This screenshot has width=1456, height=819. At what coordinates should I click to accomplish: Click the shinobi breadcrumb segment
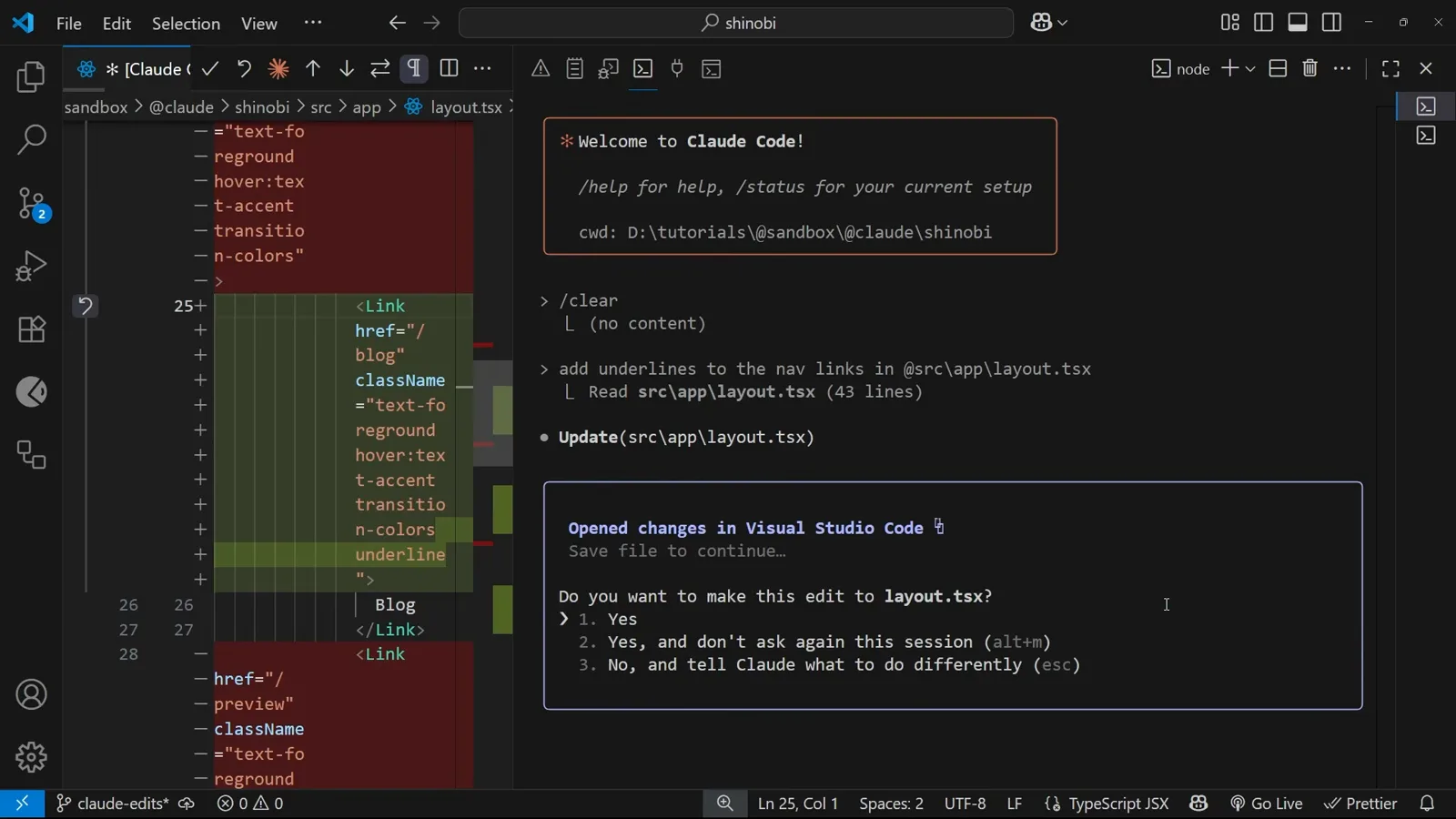click(262, 107)
